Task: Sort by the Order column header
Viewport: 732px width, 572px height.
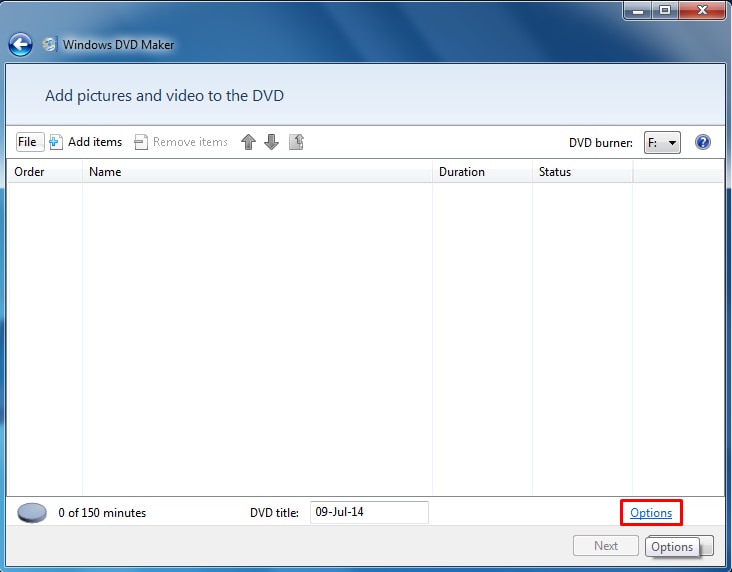Action: click(x=45, y=172)
